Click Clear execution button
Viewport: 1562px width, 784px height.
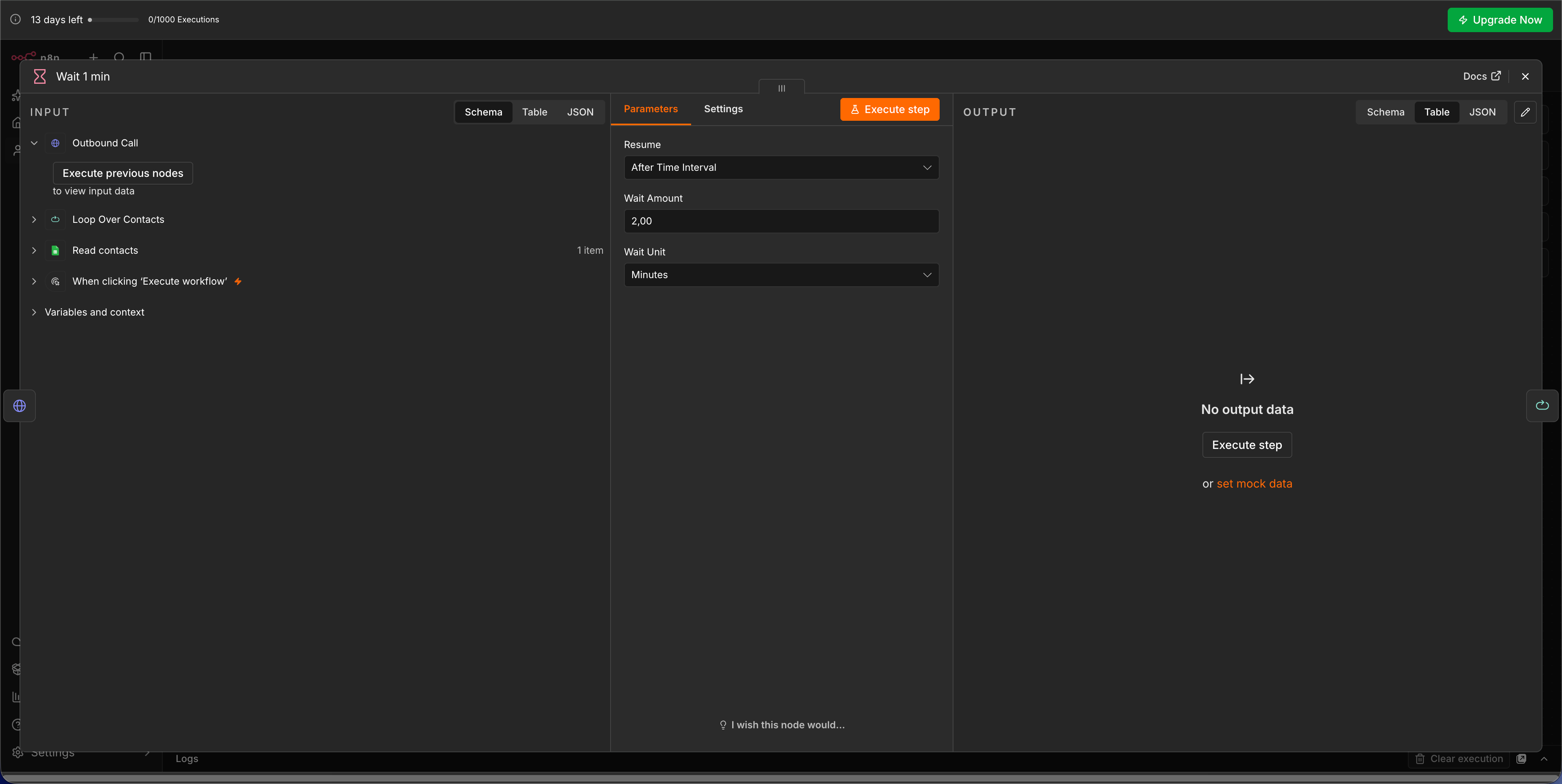point(1458,758)
